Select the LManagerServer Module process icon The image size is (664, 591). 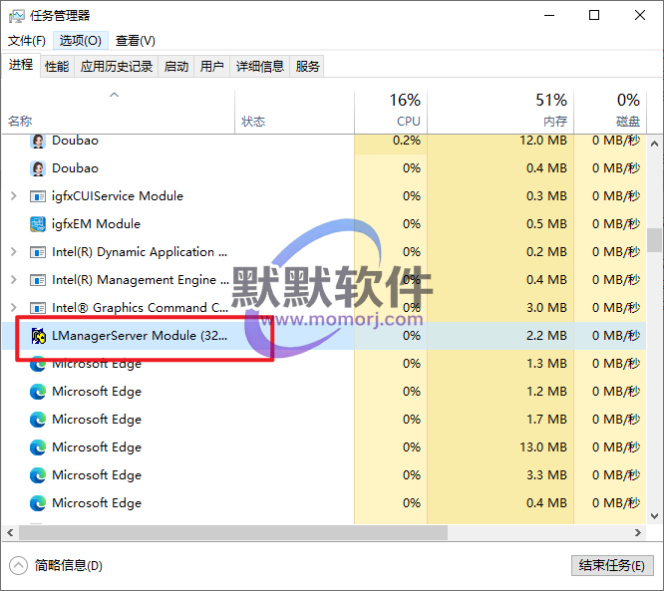click(x=38, y=336)
